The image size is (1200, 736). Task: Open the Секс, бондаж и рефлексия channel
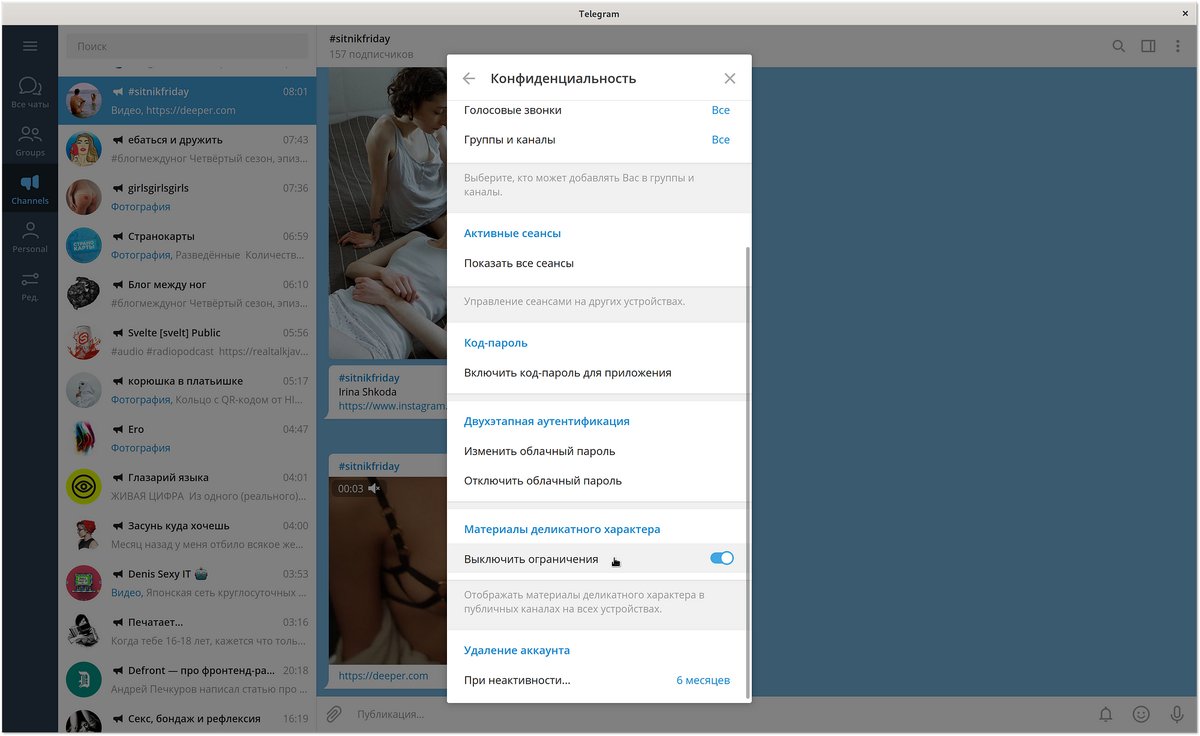(187, 720)
